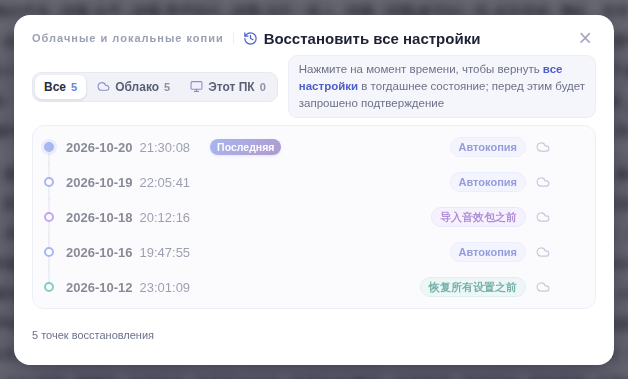628x379 pixels.
Task: Click the 导入音效包之前 tag
Action: point(478,217)
